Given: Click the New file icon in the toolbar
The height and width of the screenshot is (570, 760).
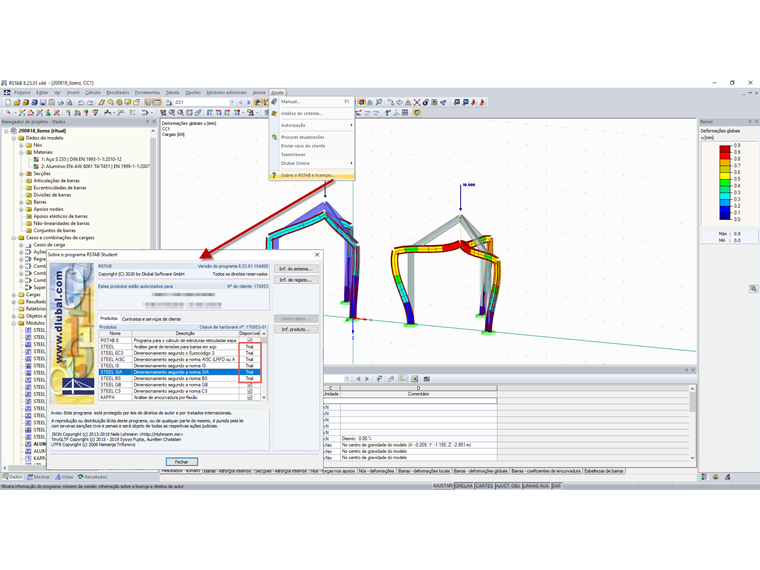Looking at the screenshot, I should 8,102.
